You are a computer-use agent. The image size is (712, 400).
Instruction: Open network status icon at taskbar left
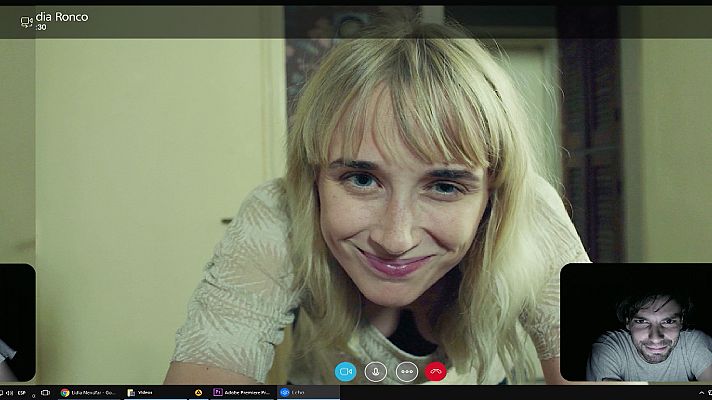(x=1, y=393)
